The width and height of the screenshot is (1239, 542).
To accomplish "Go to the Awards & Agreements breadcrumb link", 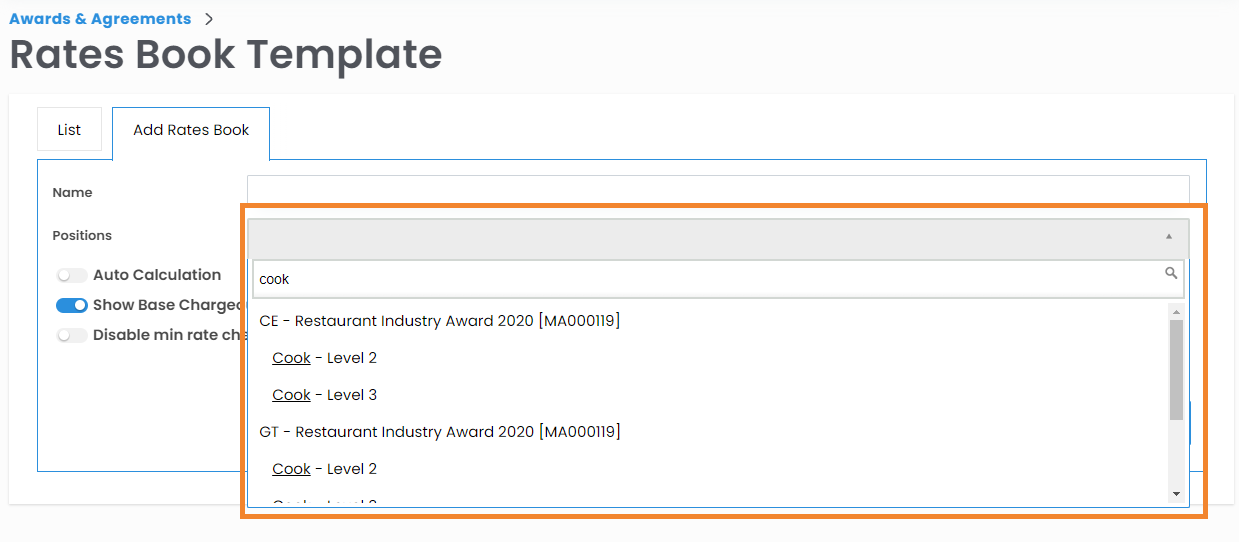I will click(x=100, y=19).
